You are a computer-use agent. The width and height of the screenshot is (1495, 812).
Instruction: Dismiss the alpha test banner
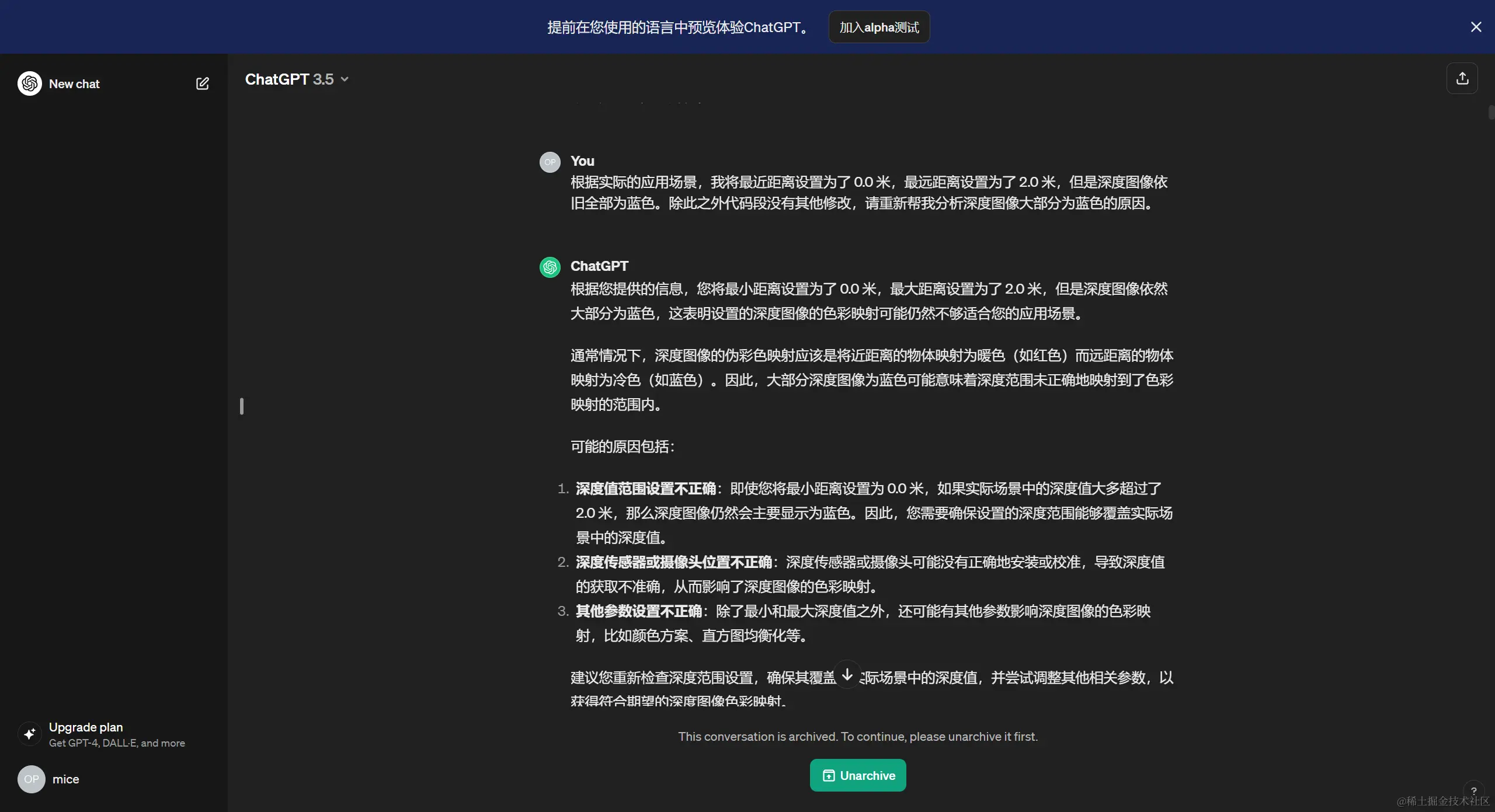tap(1476, 27)
